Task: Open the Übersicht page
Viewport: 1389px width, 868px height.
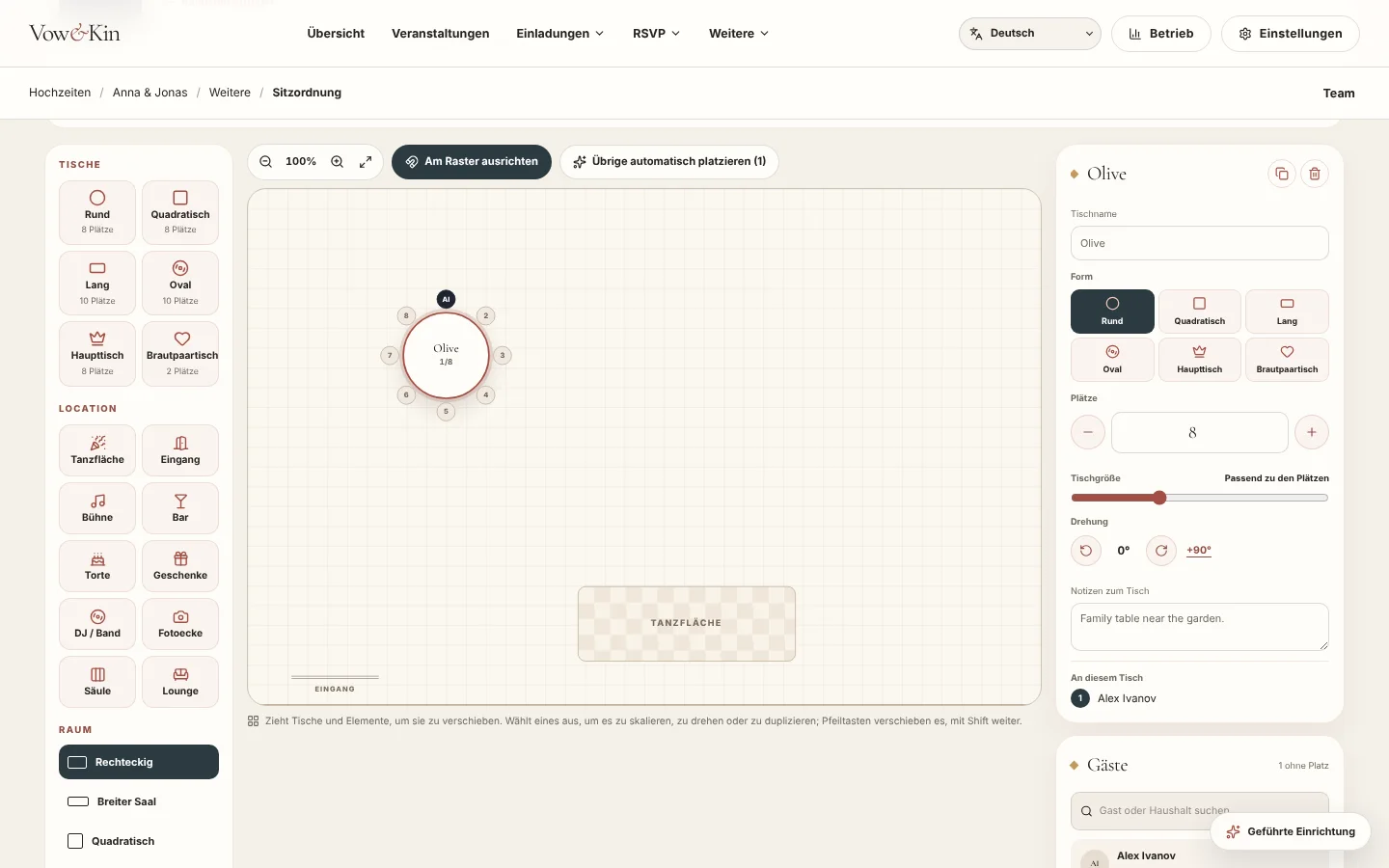Action: coord(336,34)
